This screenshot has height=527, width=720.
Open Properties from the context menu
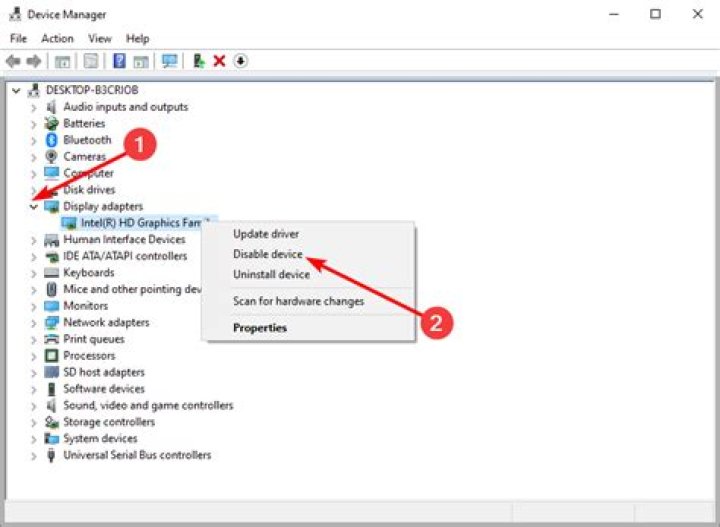click(260, 328)
